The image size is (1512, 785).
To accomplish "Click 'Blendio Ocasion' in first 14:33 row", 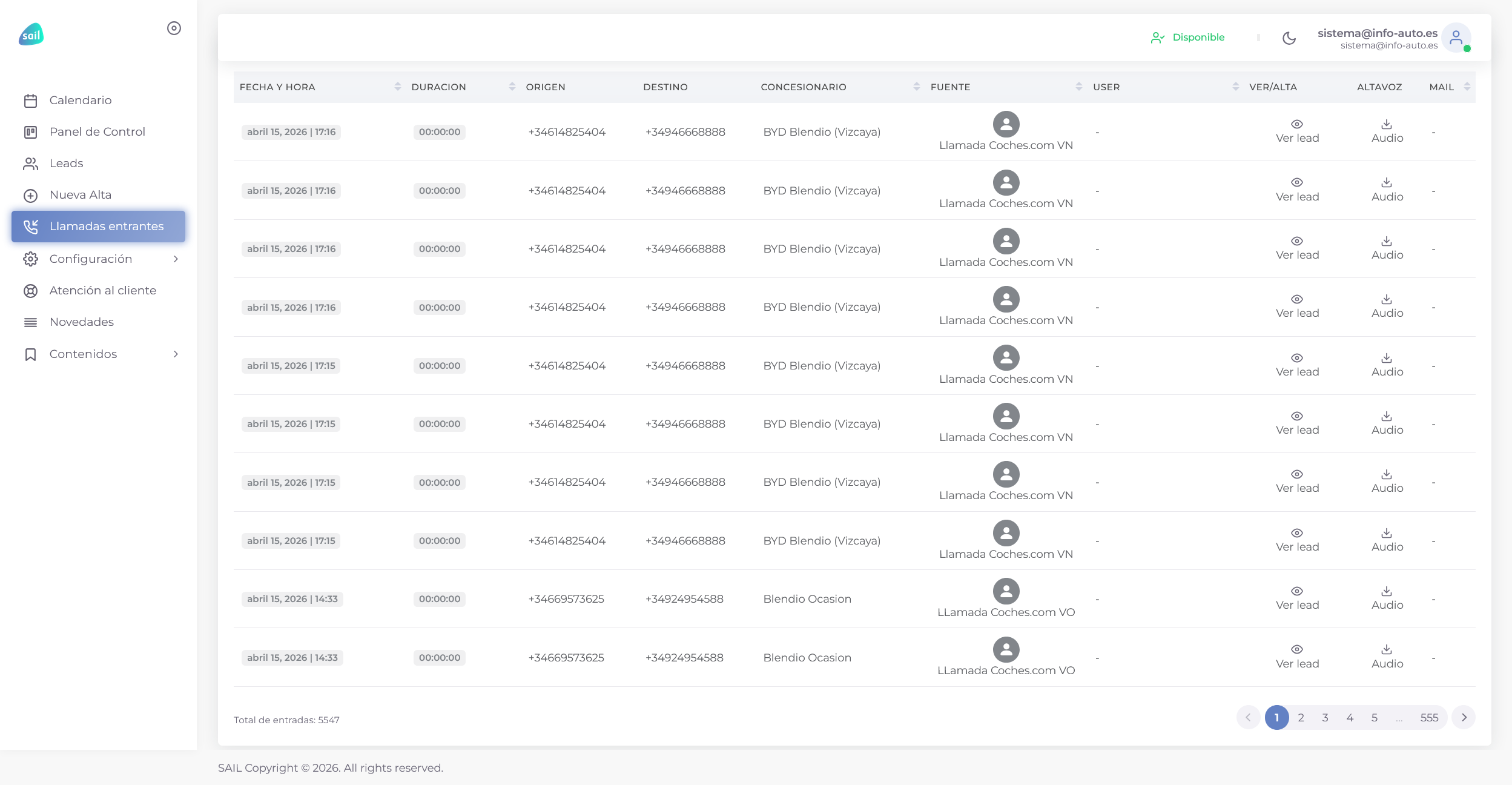I will pos(807,599).
